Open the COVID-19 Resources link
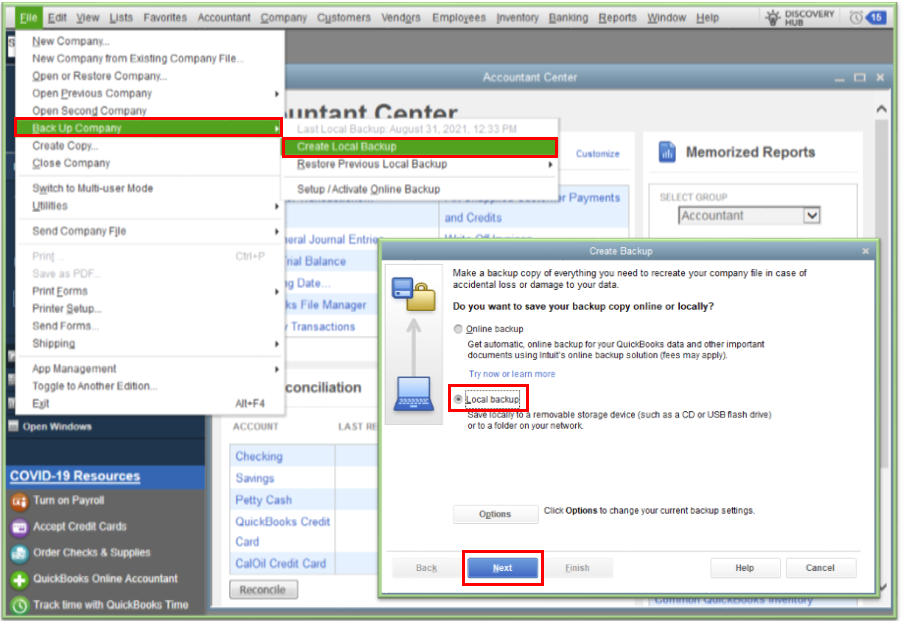 [75, 476]
